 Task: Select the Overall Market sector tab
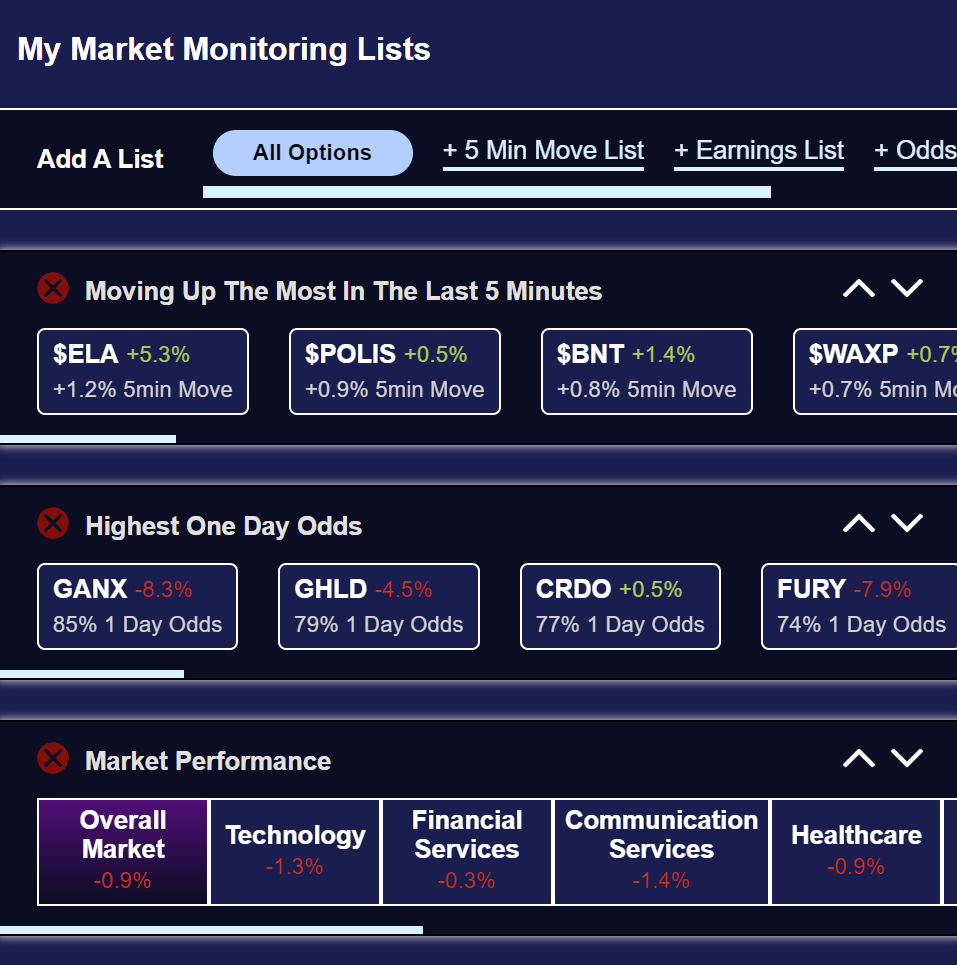pos(123,852)
